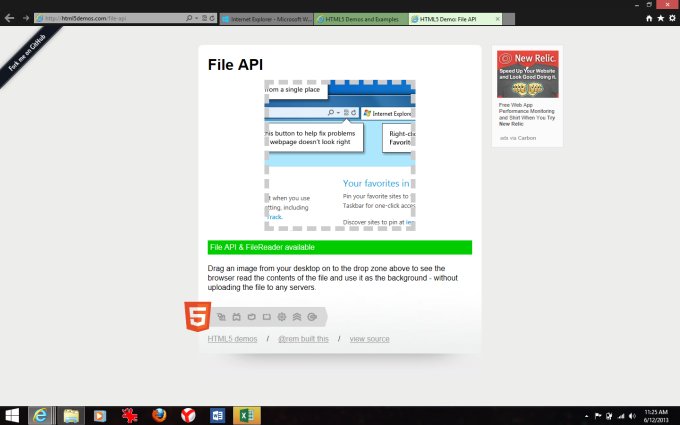The width and height of the screenshot is (680, 425).
Task: Open the red Yandex Y taskbar icon
Action: (188, 415)
